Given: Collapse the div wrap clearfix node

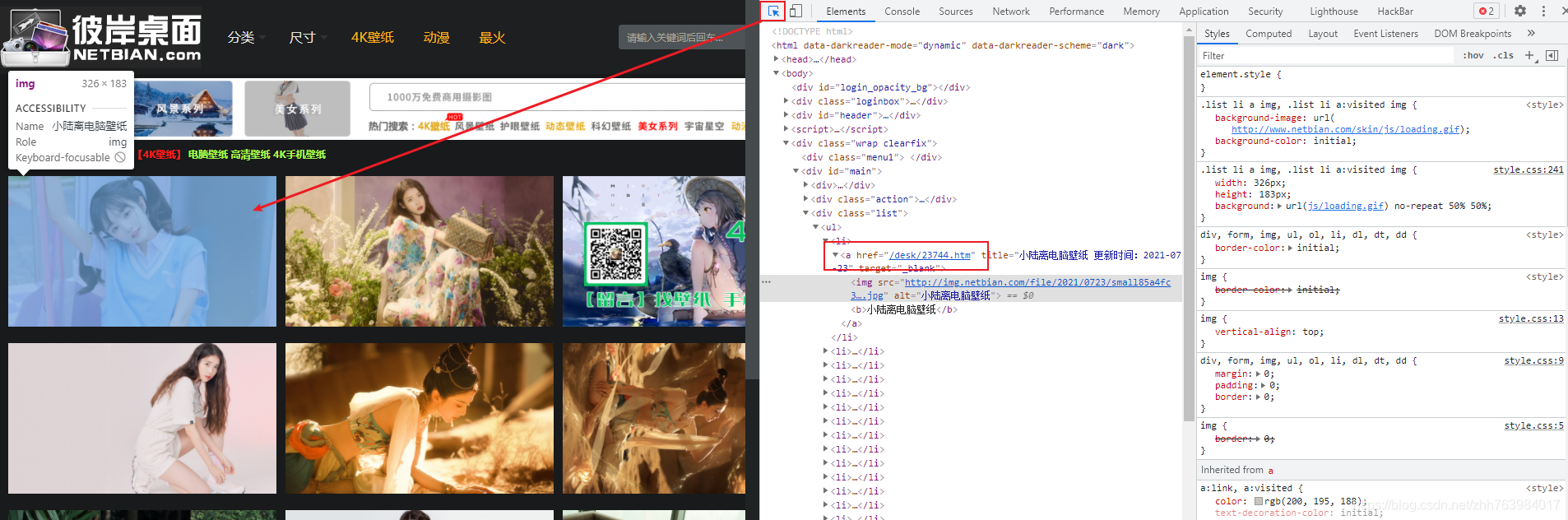Looking at the screenshot, I should pyautogui.click(x=786, y=143).
